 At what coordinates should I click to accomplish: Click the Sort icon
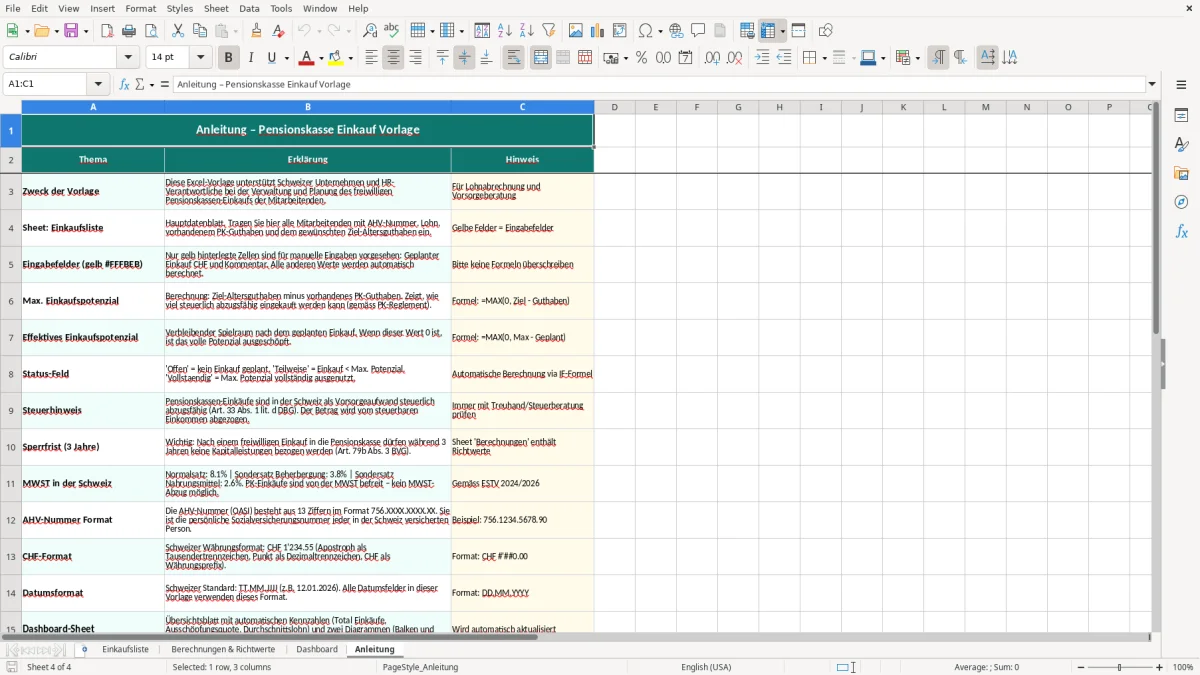482,31
